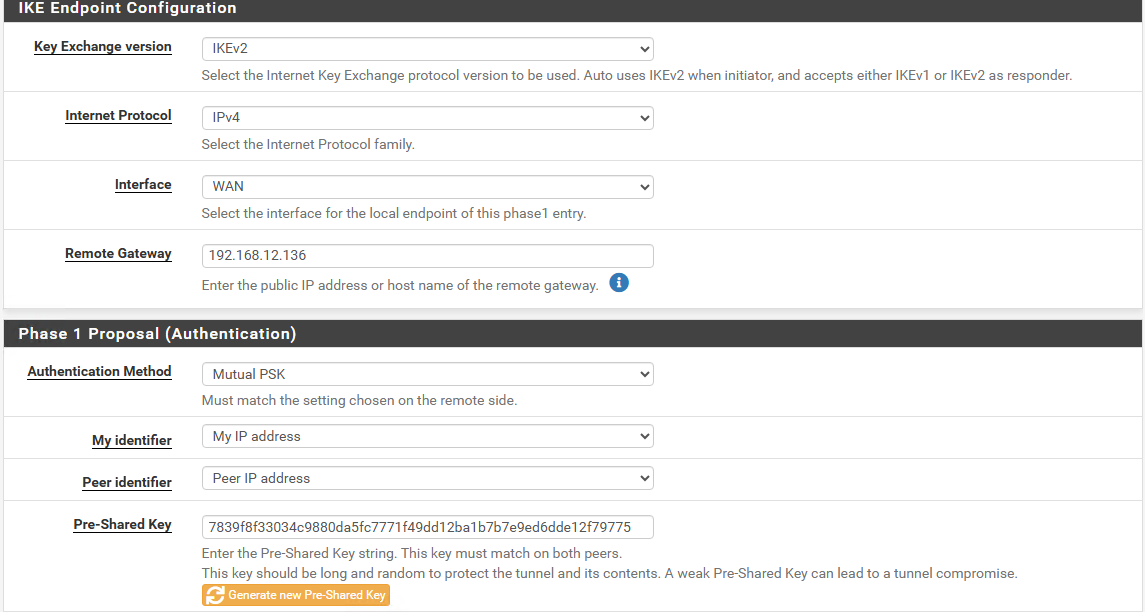Click the Authentication Method label

pyautogui.click(x=99, y=371)
